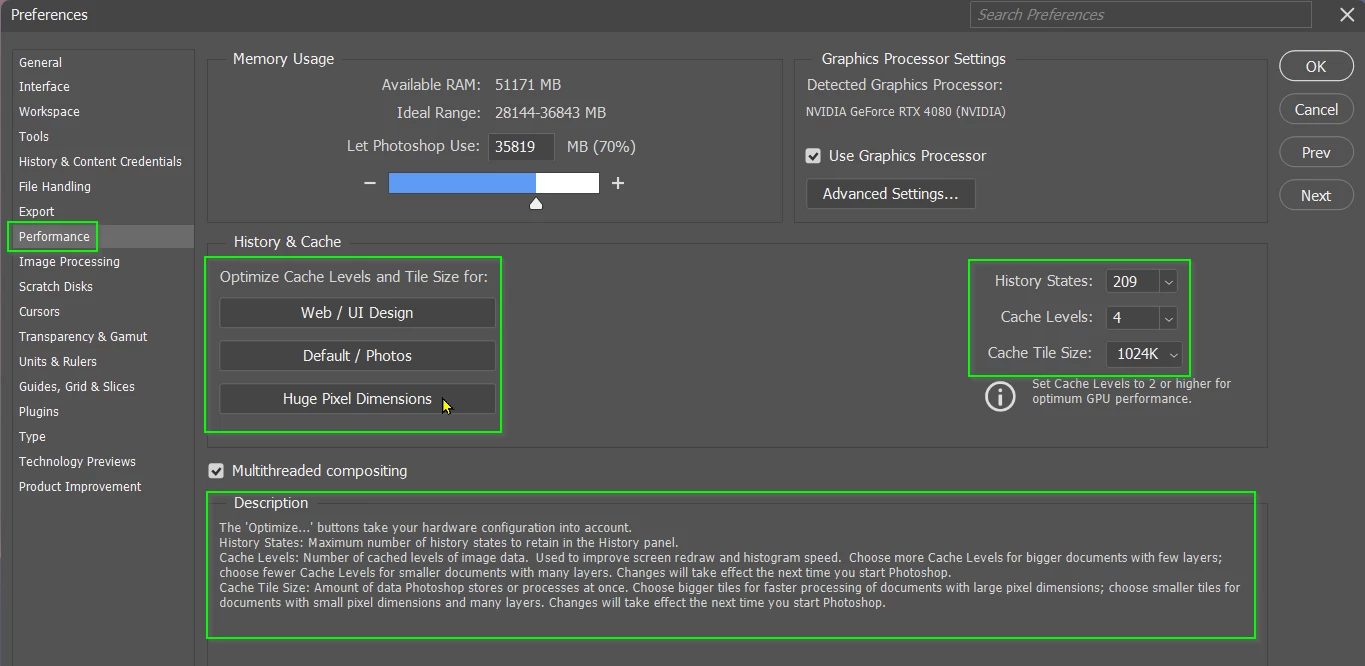Open the Image Processing preferences category
This screenshot has width=1365, height=666.
[x=69, y=262]
